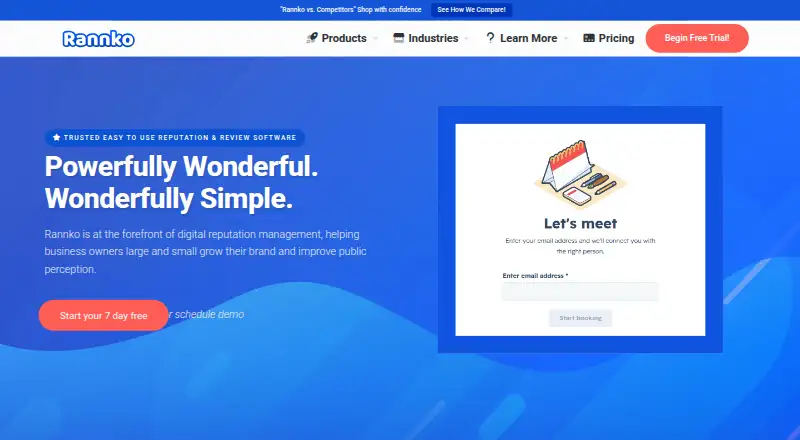Click the price tag icon beside Pricing
800x440 pixels.
click(x=589, y=38)
